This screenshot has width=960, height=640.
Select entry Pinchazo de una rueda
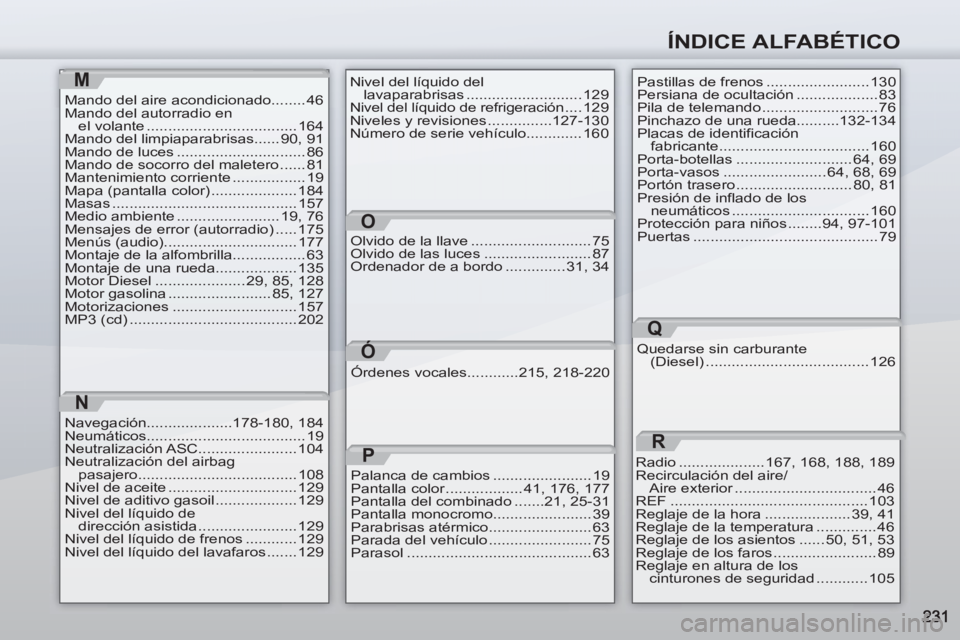[x=767, y=121]
